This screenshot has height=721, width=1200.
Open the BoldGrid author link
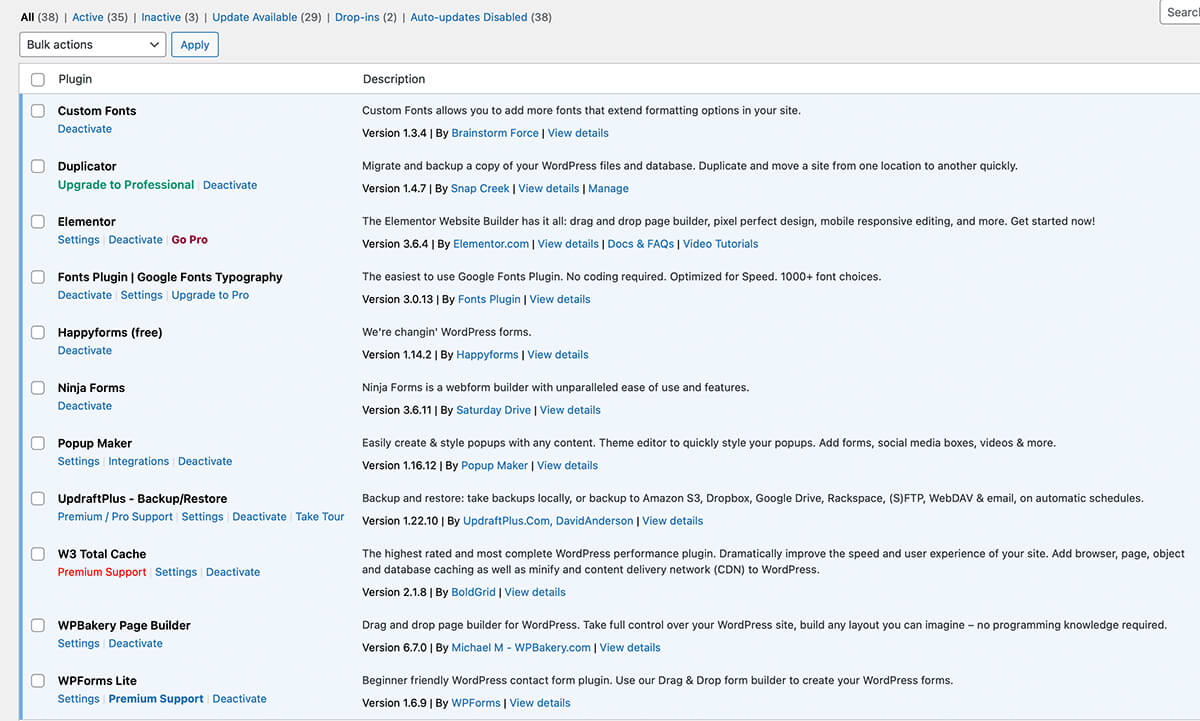pyautogui.click(x=474, y=592)
